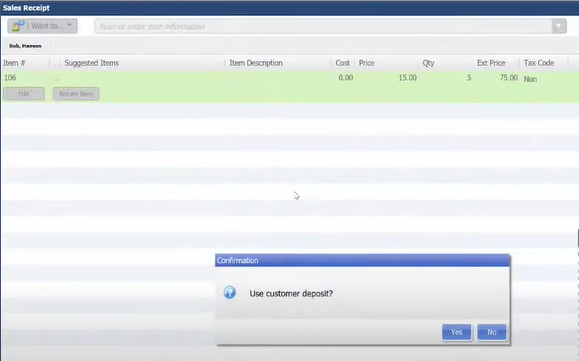
Task: Click the Item Description column header
Action: pyautogui.click(x=256, y=63)
